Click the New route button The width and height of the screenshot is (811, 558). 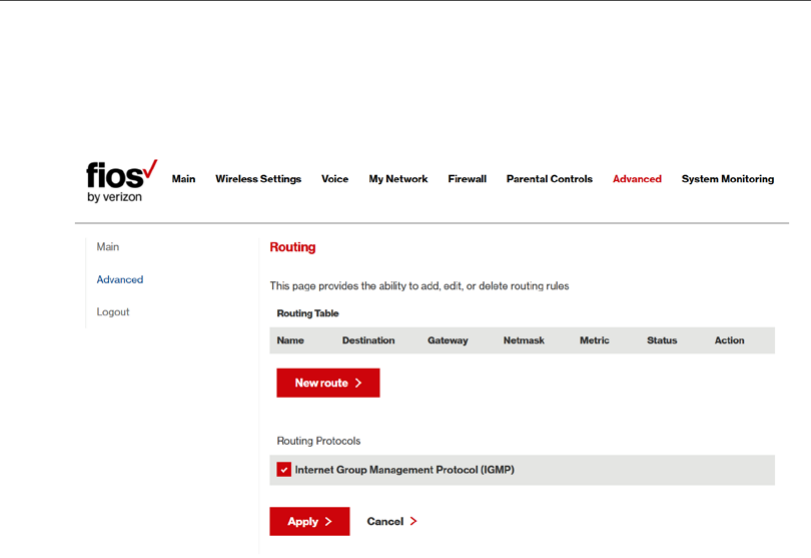click(x=328, y=383)
